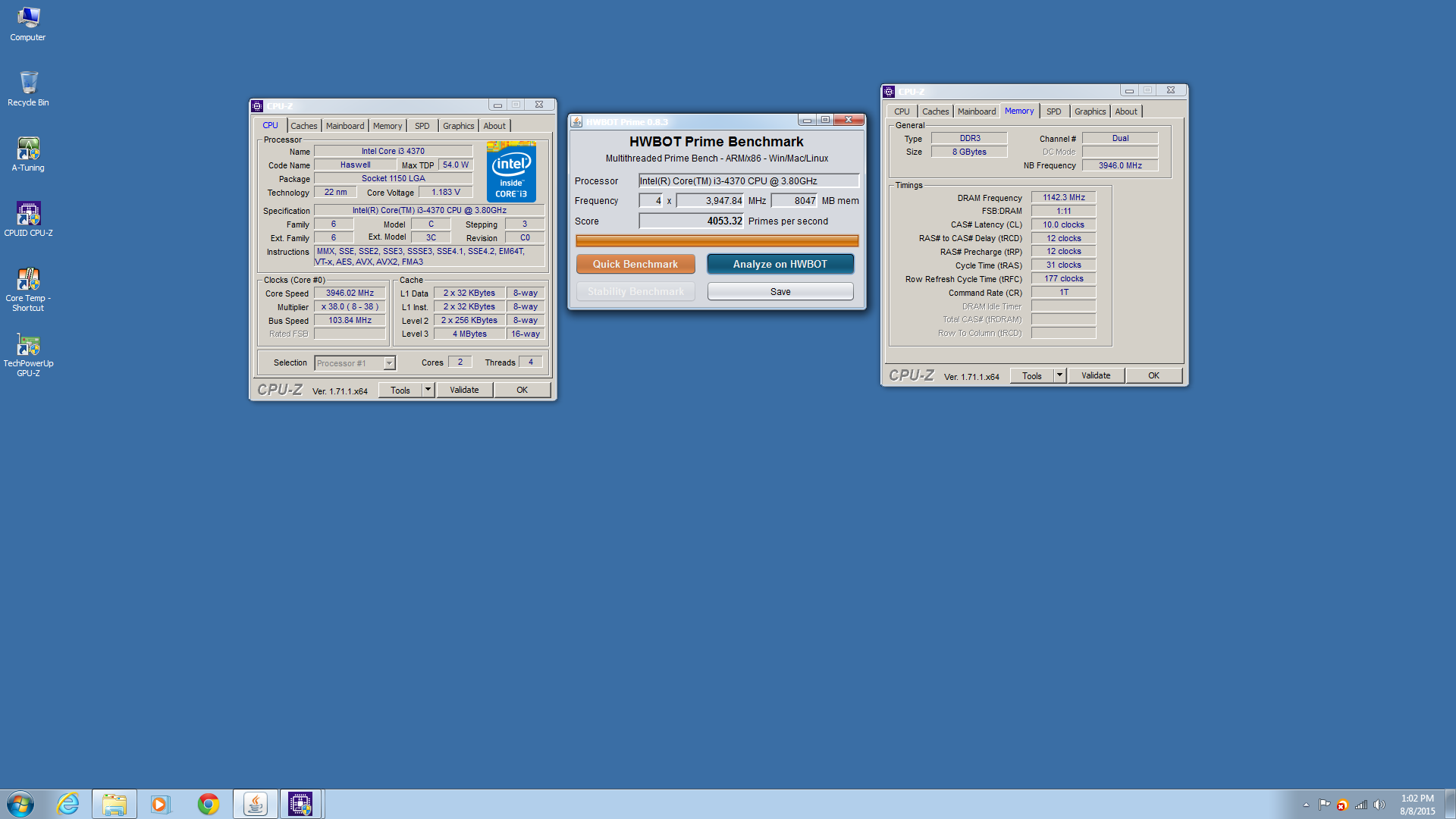
Task: Click the Score field showing 4053.32
Action: pos(692,221)
